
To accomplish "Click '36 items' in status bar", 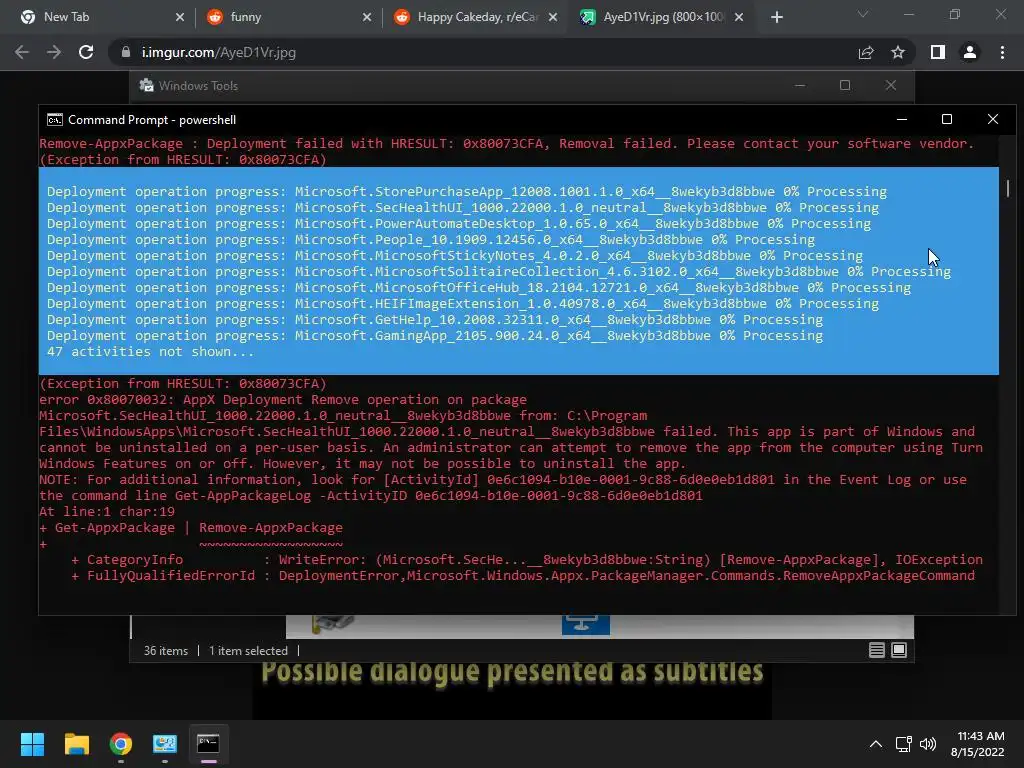I will point(166,651).
